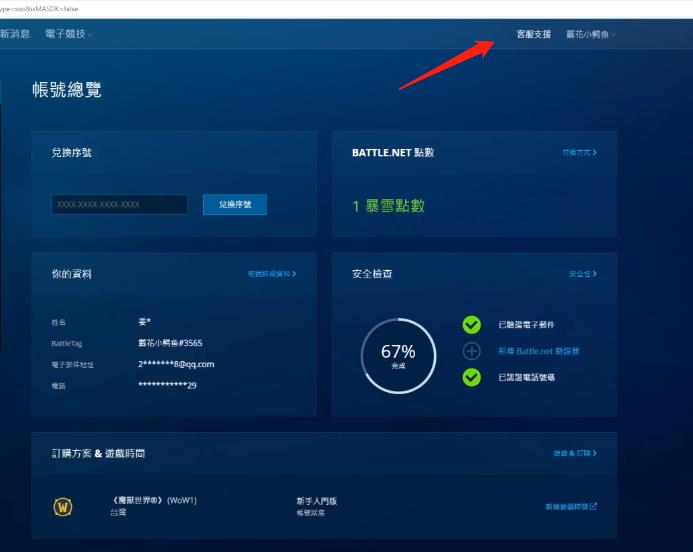This screenshot has width=693, height=552.
Task: Click the '帳號總覽' page heading
Action: pyautogui.click(x=67, y=90)
